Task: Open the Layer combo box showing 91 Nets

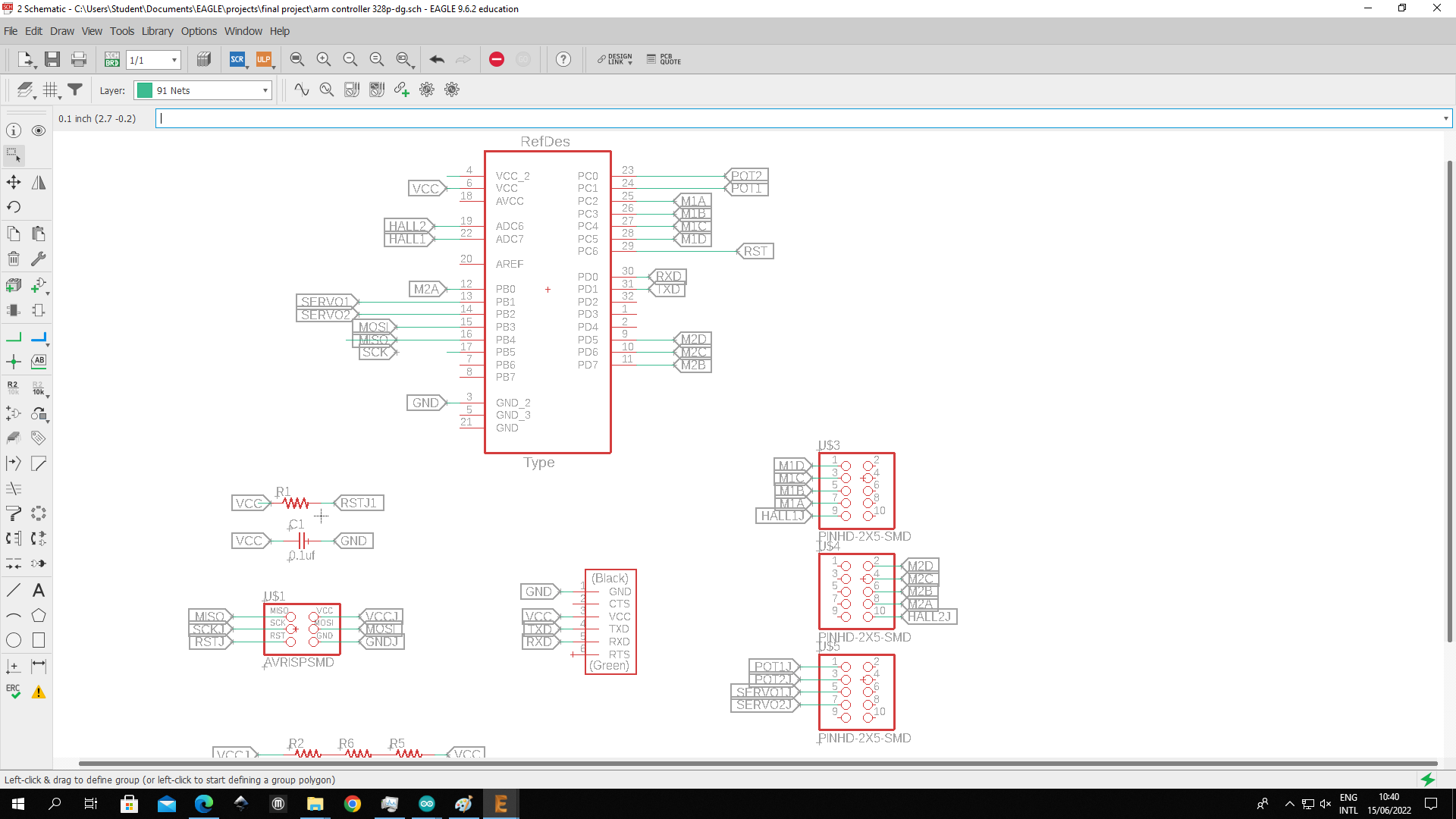Action: pyautogui.click(x=202, y=90)
